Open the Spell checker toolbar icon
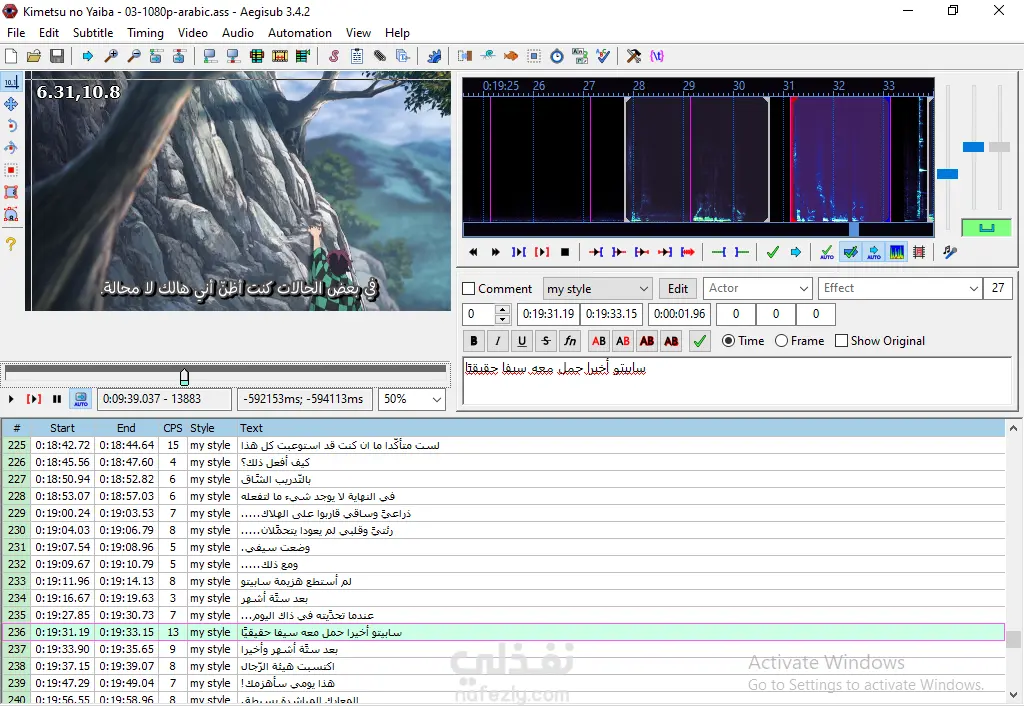This screenshot has width=1024, height=706. click(603, 56)
